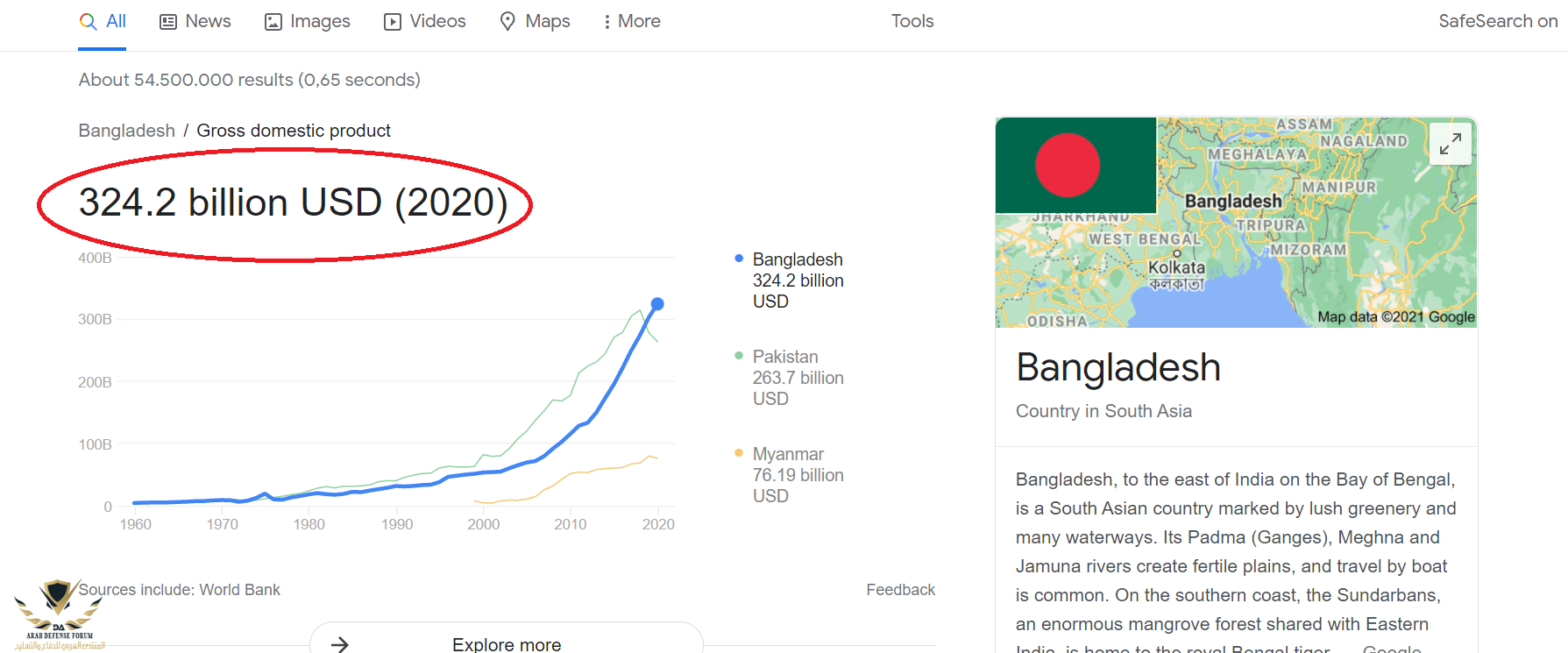
Task: Click the green Pakistan legend dot
Action: [x=739, y=356]
